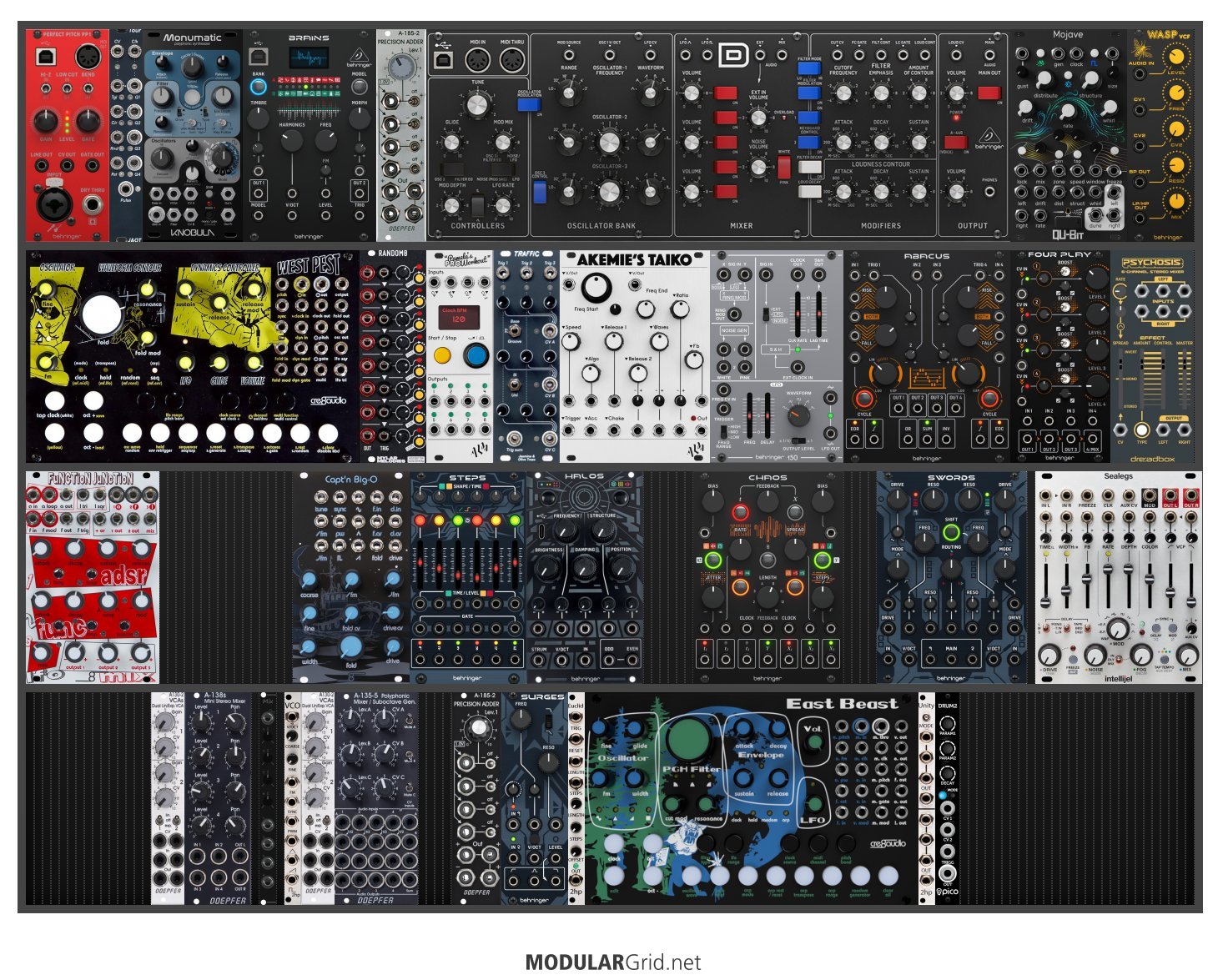The image size is (1228, 980).
Task: Click the Qu-Bit logo on the Mojave module
Action: pos(1068,234)
